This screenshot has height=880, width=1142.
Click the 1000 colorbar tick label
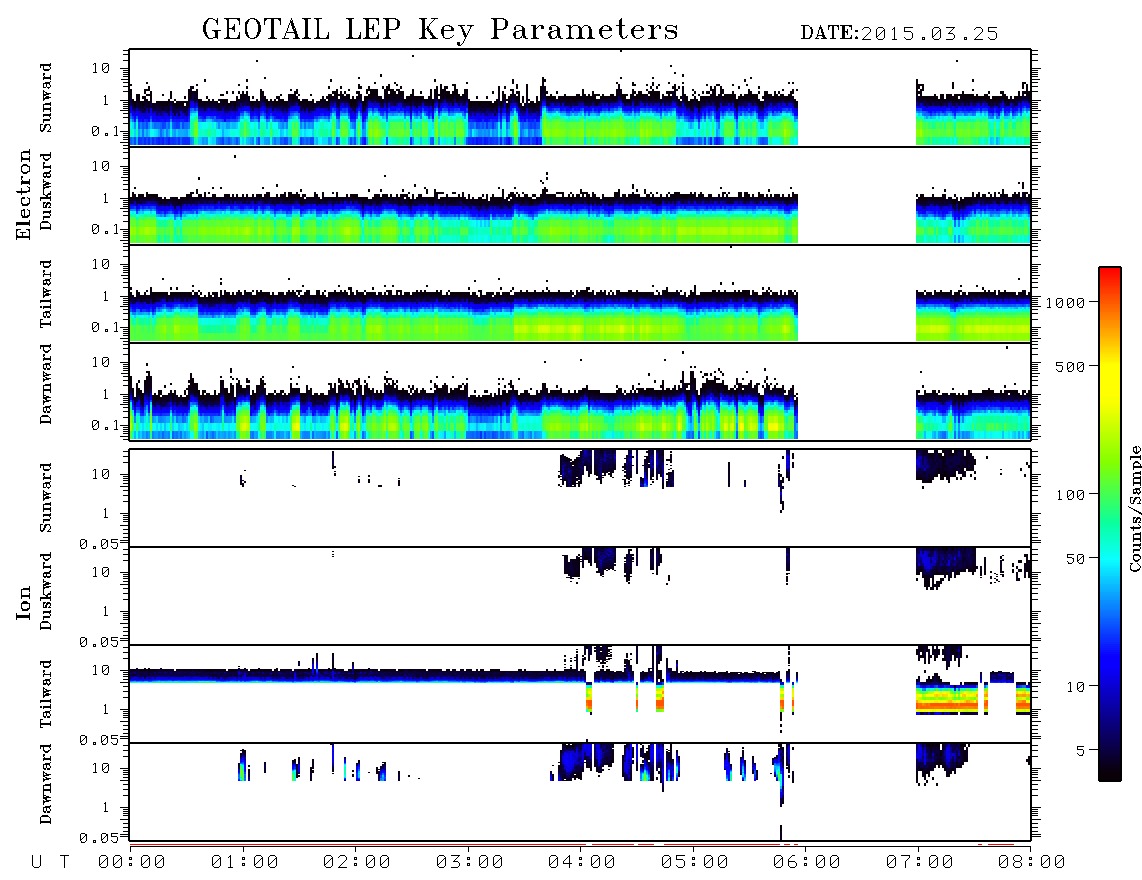point(1065,303)
